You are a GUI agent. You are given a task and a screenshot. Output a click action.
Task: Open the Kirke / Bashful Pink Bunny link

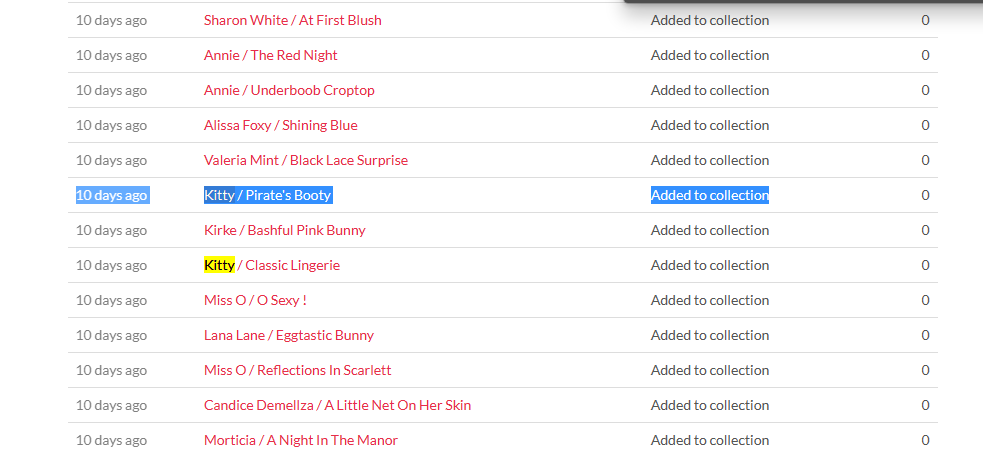click(284, 230)
